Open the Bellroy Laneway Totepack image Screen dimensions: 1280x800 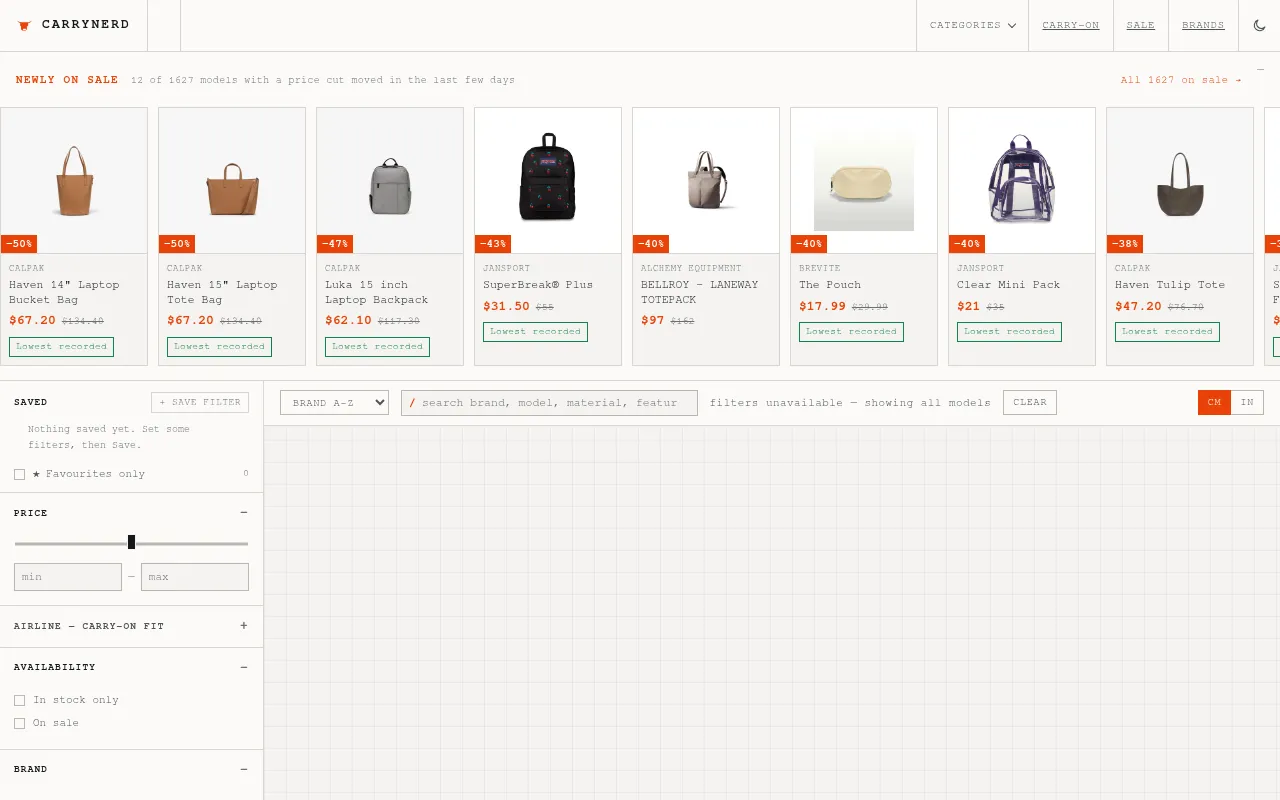706,180
